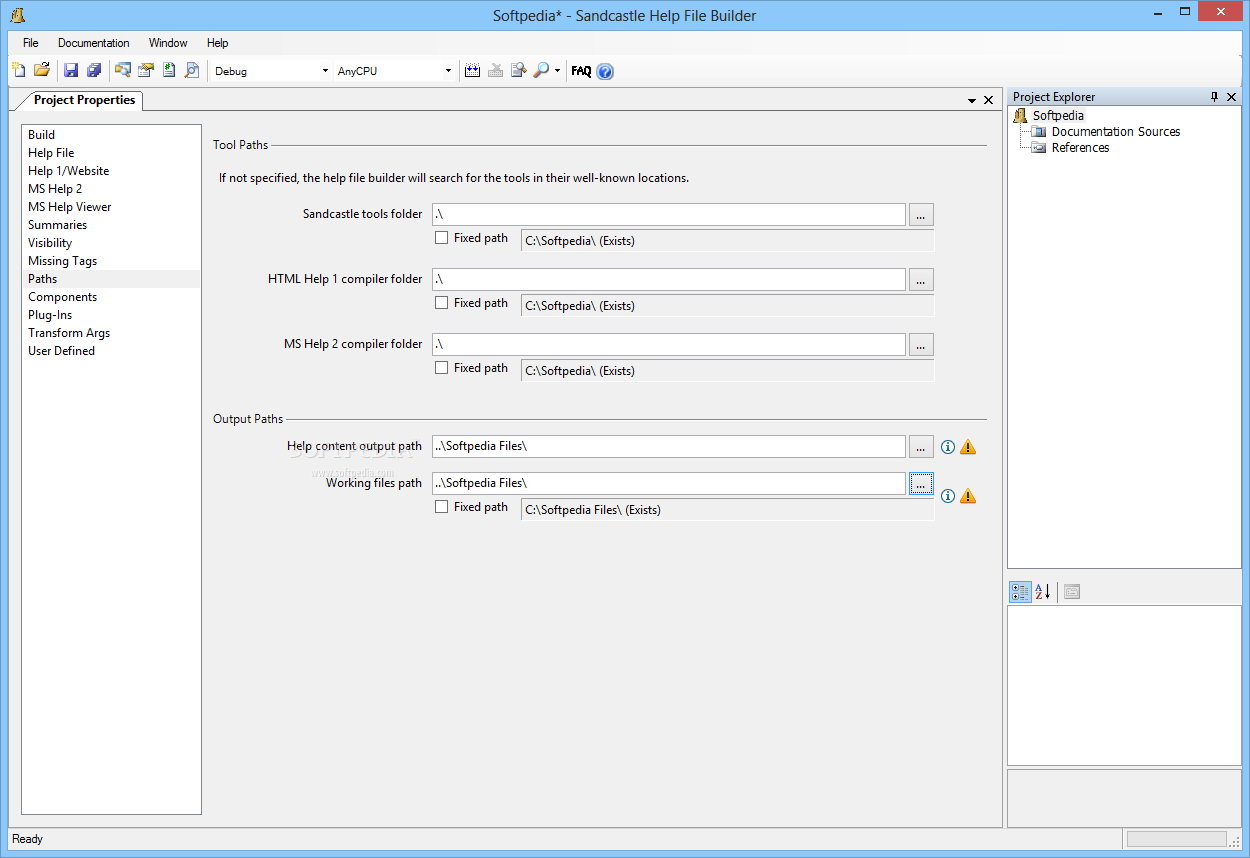Select Missing Tags category
The height and width of the screenshot is (858, 1250).
[x=111, y=261]
